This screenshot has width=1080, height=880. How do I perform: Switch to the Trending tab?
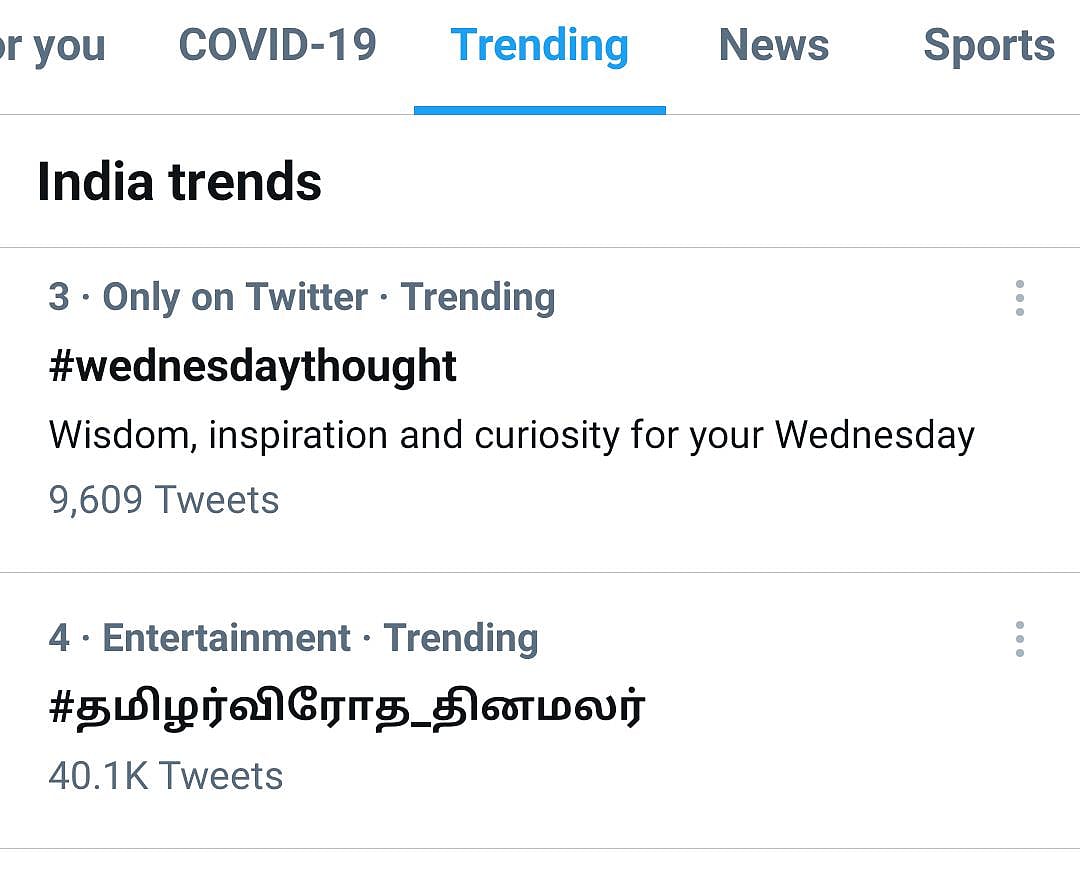(540, 45)
